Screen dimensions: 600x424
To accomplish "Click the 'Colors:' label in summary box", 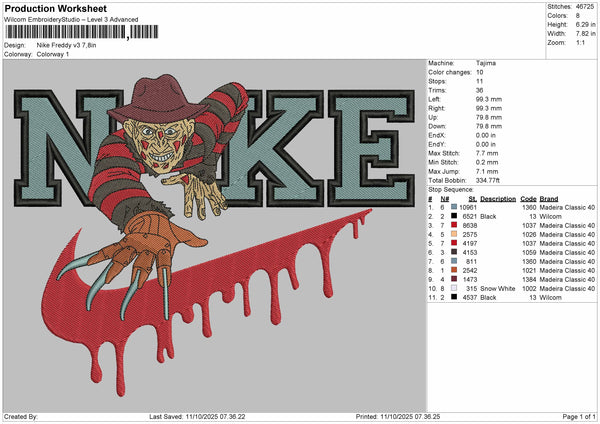I will click(x=558, y=16).
